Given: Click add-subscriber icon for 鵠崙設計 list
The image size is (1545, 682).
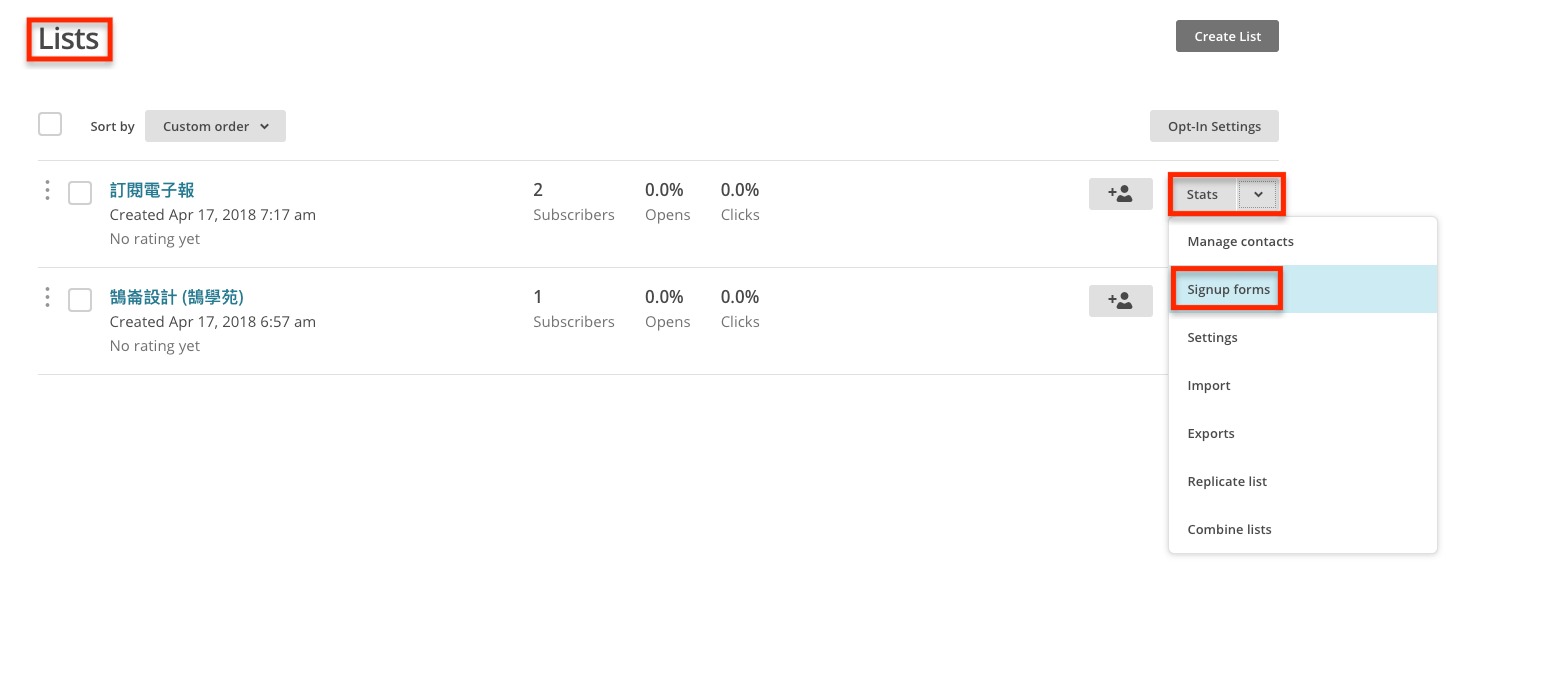Looking at the screenshot, I should [x=1120, y=301].
